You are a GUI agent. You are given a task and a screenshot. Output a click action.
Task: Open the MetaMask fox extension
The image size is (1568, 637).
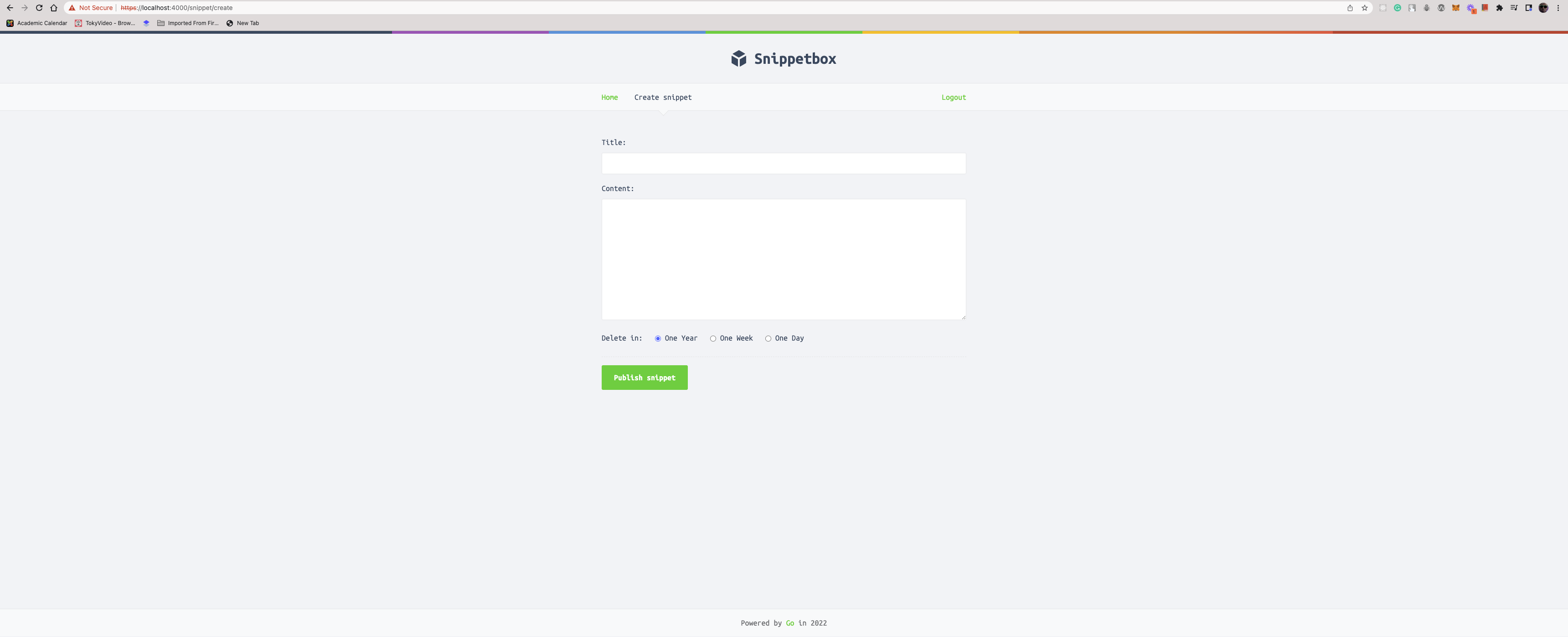pos(1456,8)
